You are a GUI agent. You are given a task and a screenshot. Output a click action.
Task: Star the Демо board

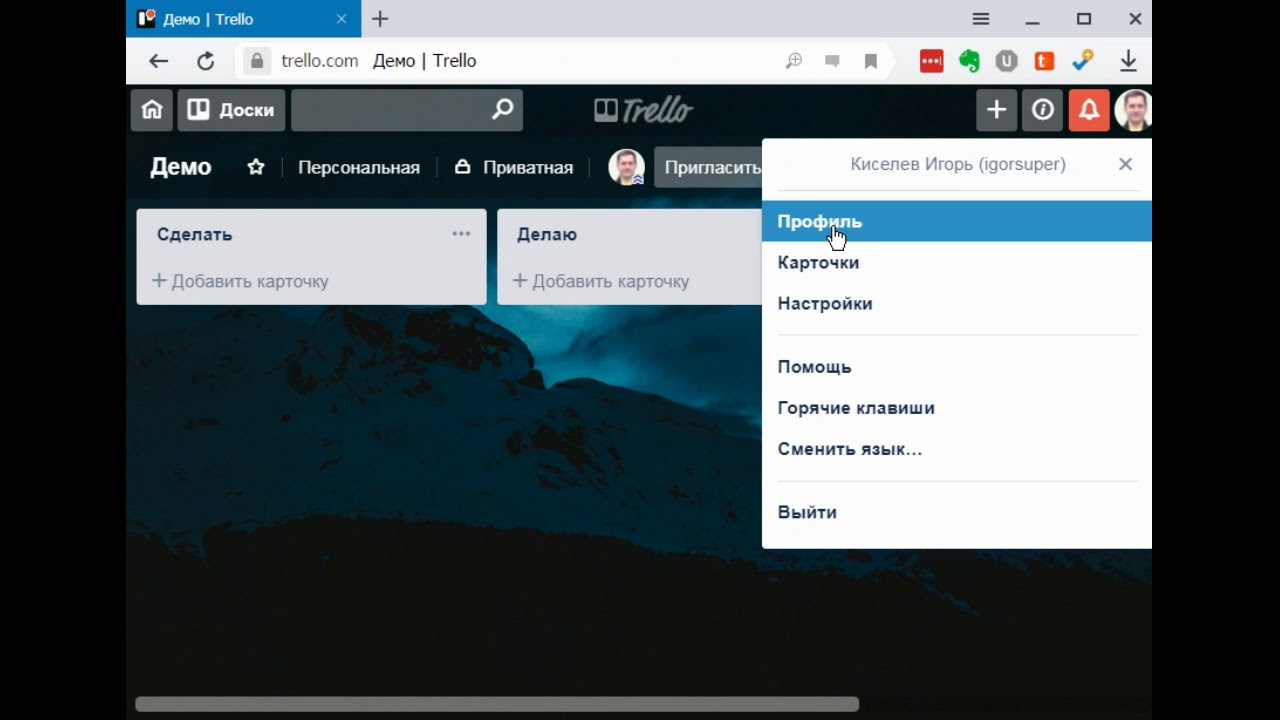256,167
